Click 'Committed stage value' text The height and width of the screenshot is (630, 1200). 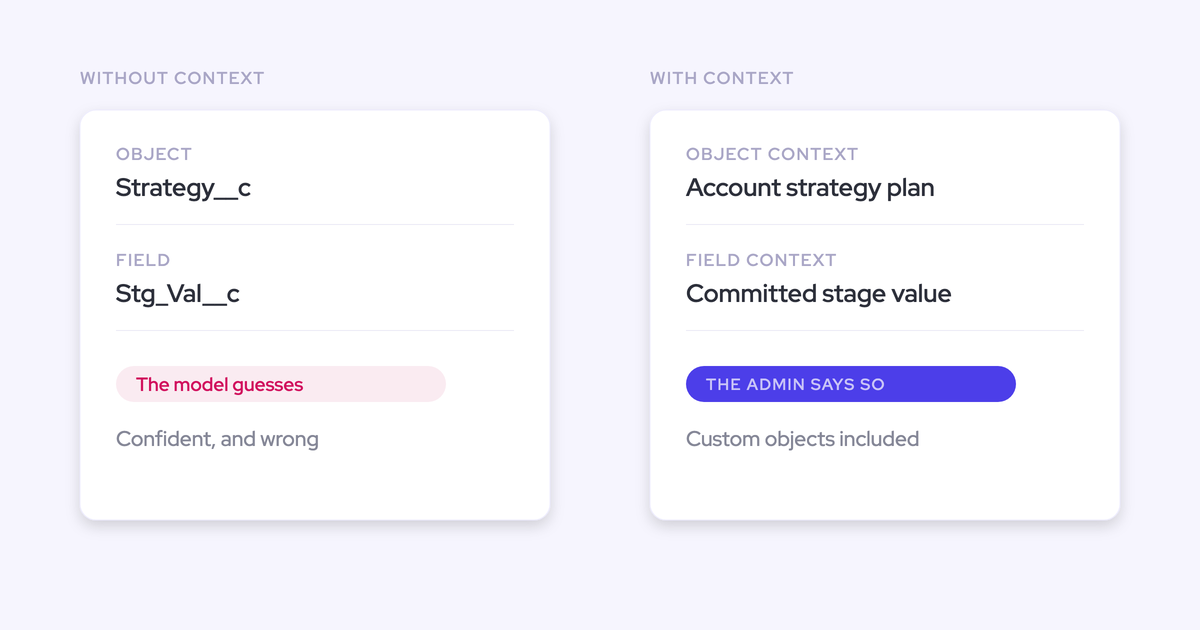click(x=818, y=294)
